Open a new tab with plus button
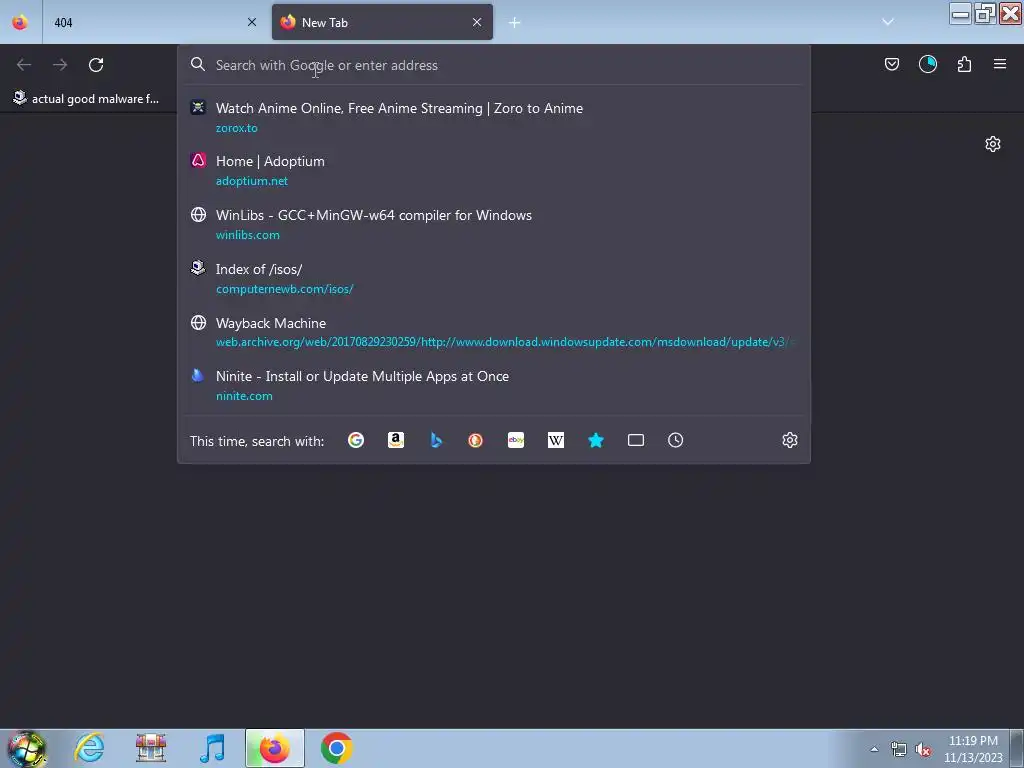The image size is (1024, 768). coord(515,23)
